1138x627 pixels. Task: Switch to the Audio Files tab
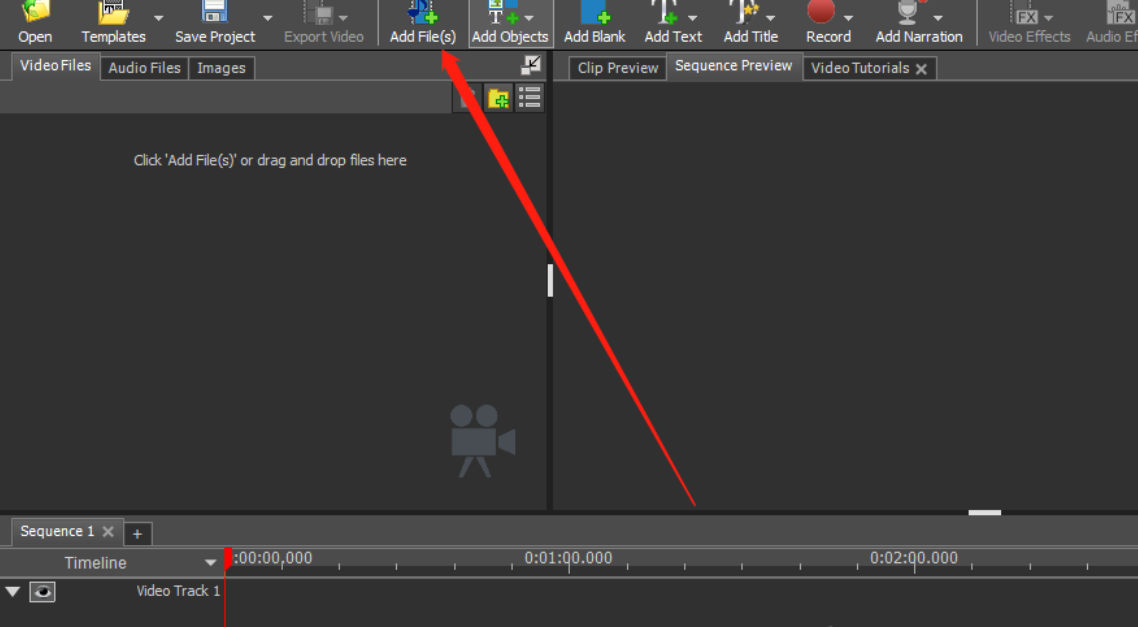pyautogui.click(x=144, y=68)
